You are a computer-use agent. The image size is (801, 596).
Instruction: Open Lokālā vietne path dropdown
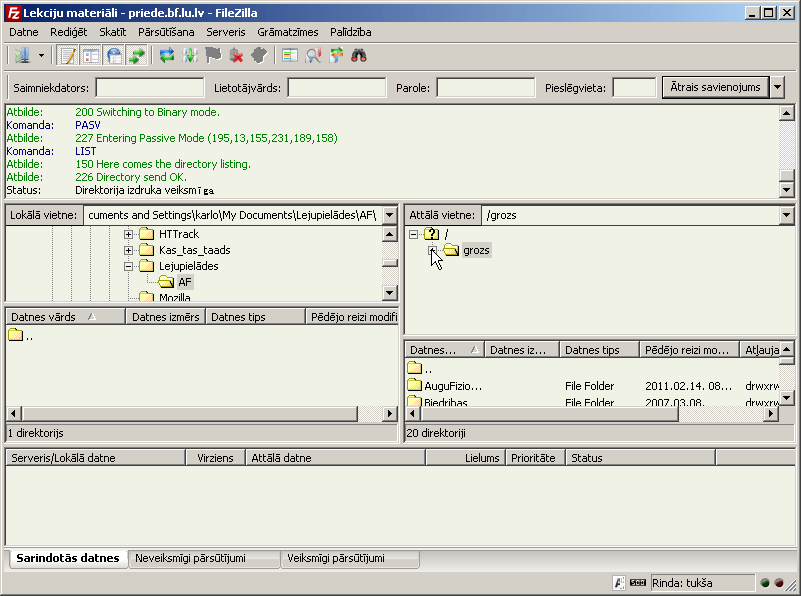point(389,215)
